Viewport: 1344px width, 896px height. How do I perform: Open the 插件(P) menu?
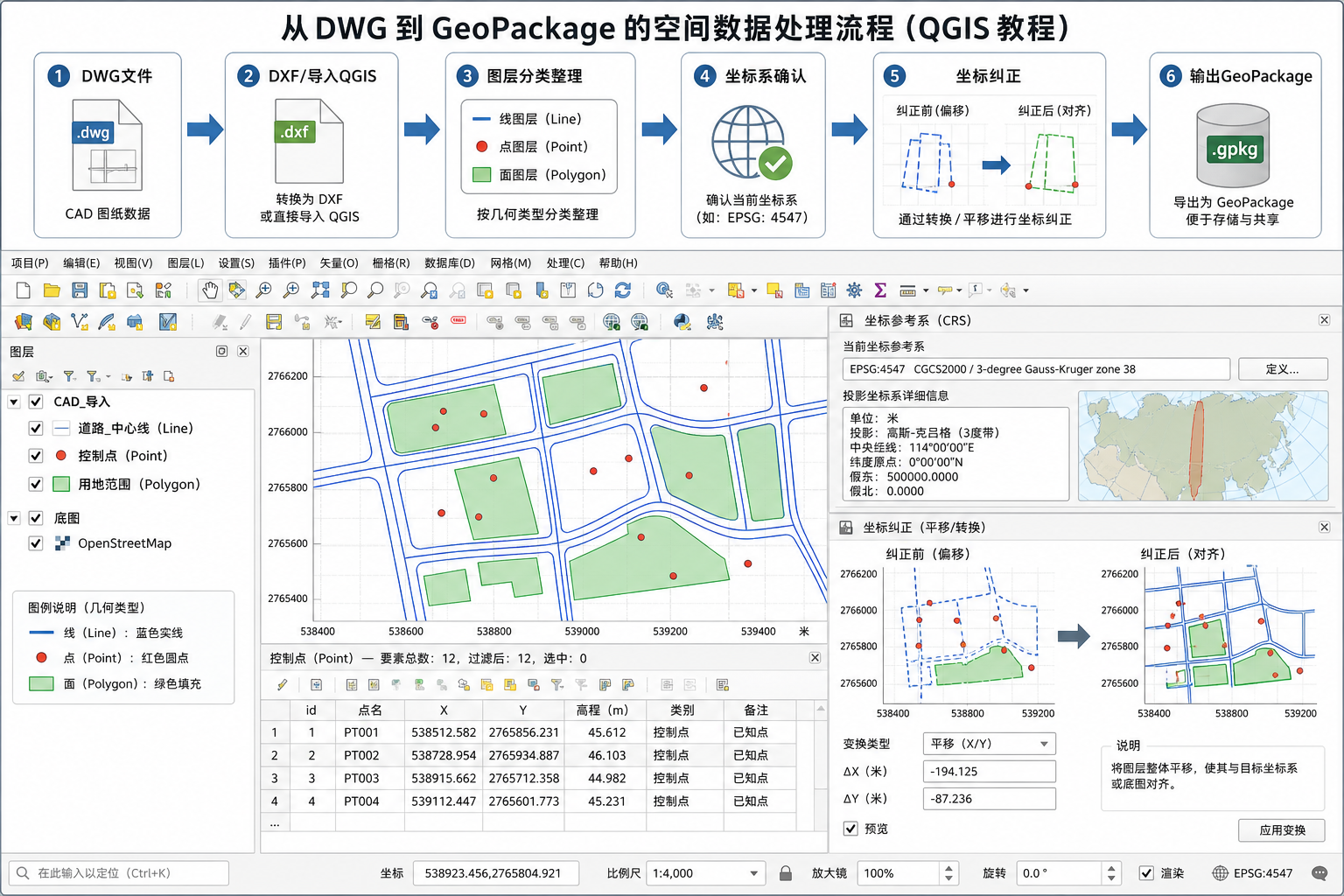pyautogui.click(x=287, y=263)
